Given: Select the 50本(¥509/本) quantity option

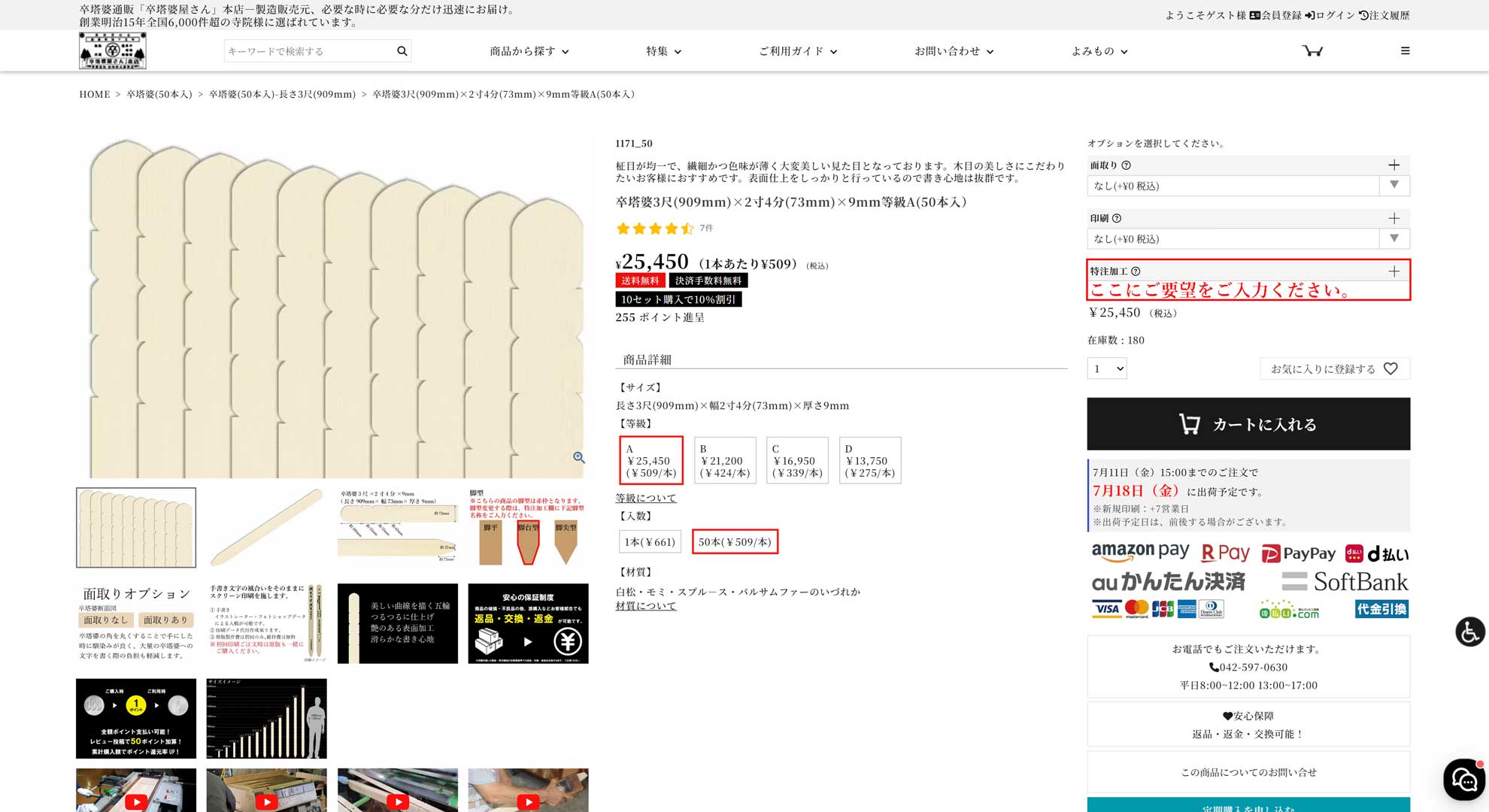Looking at the screenshot, I should [x=735, y=541].
